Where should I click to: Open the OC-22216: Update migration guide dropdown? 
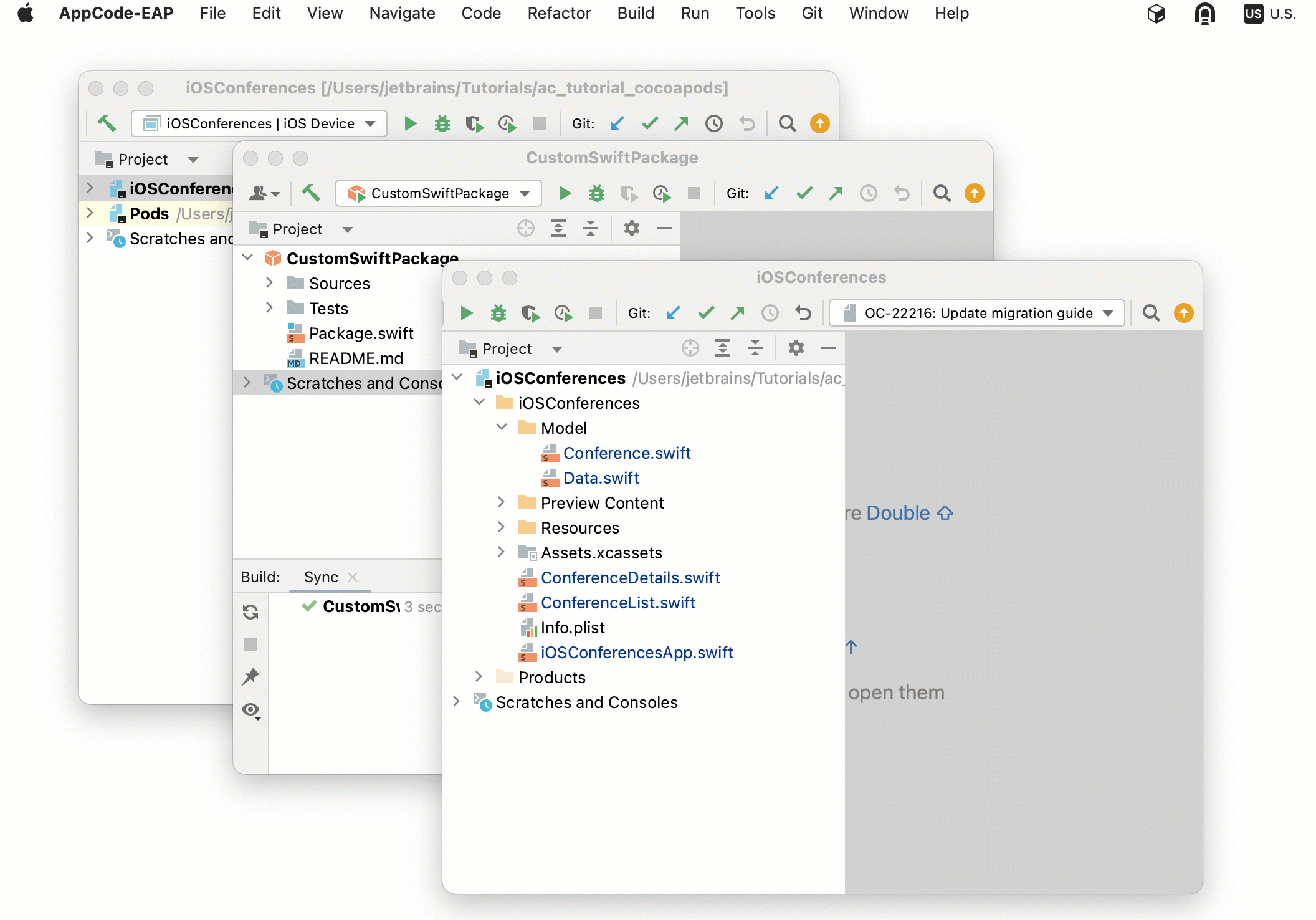977,313
